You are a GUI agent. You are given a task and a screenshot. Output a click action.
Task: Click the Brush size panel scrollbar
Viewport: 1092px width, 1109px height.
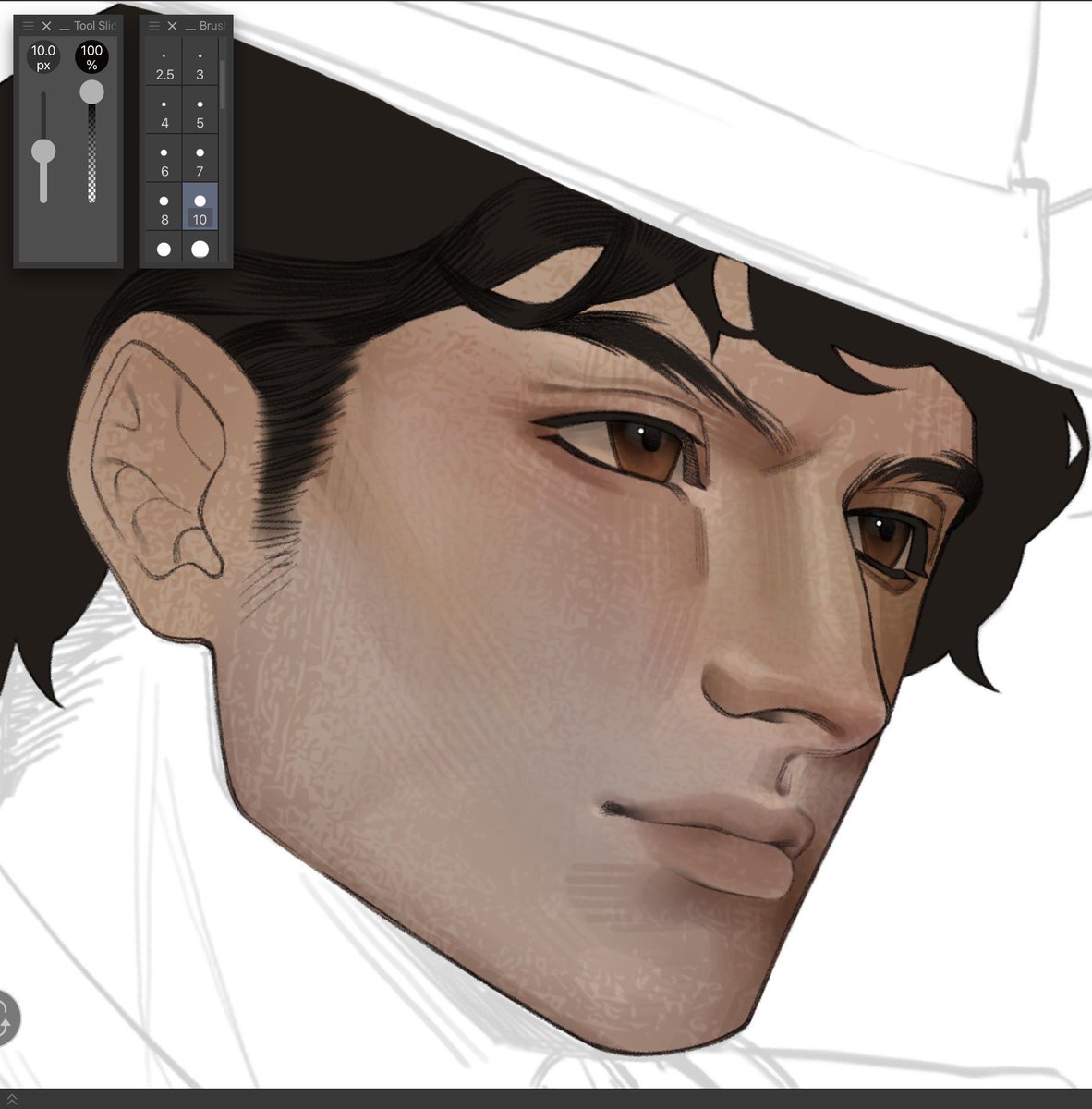[x=223, y=85]
